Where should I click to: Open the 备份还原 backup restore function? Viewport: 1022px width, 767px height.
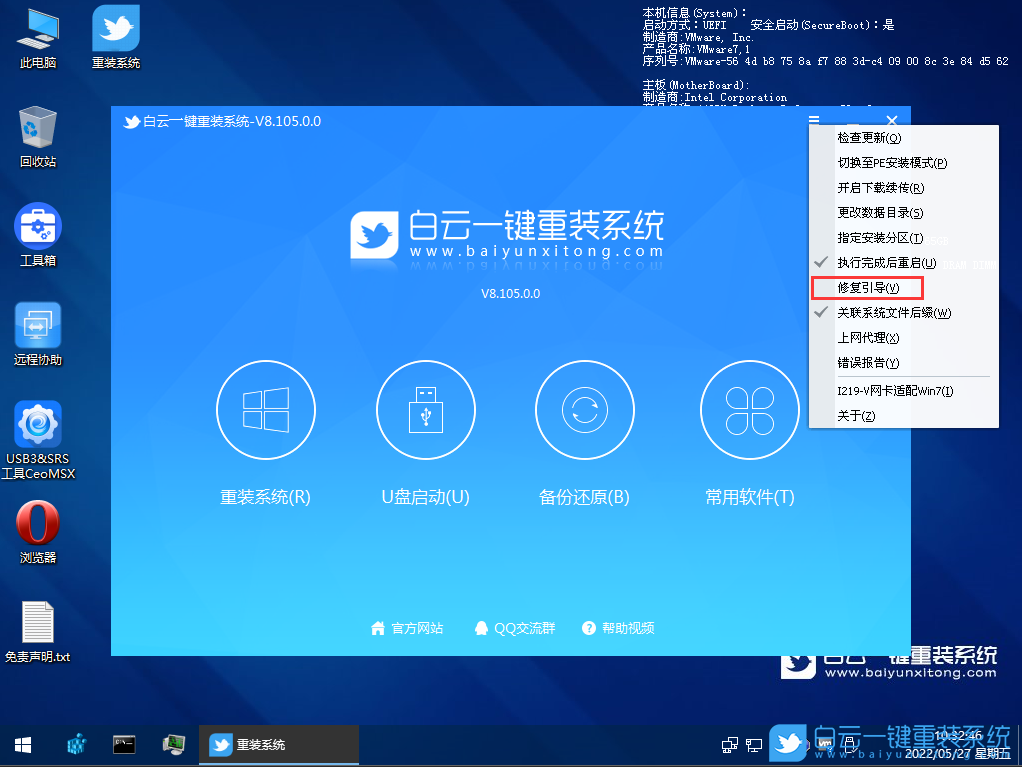point(584,409)
